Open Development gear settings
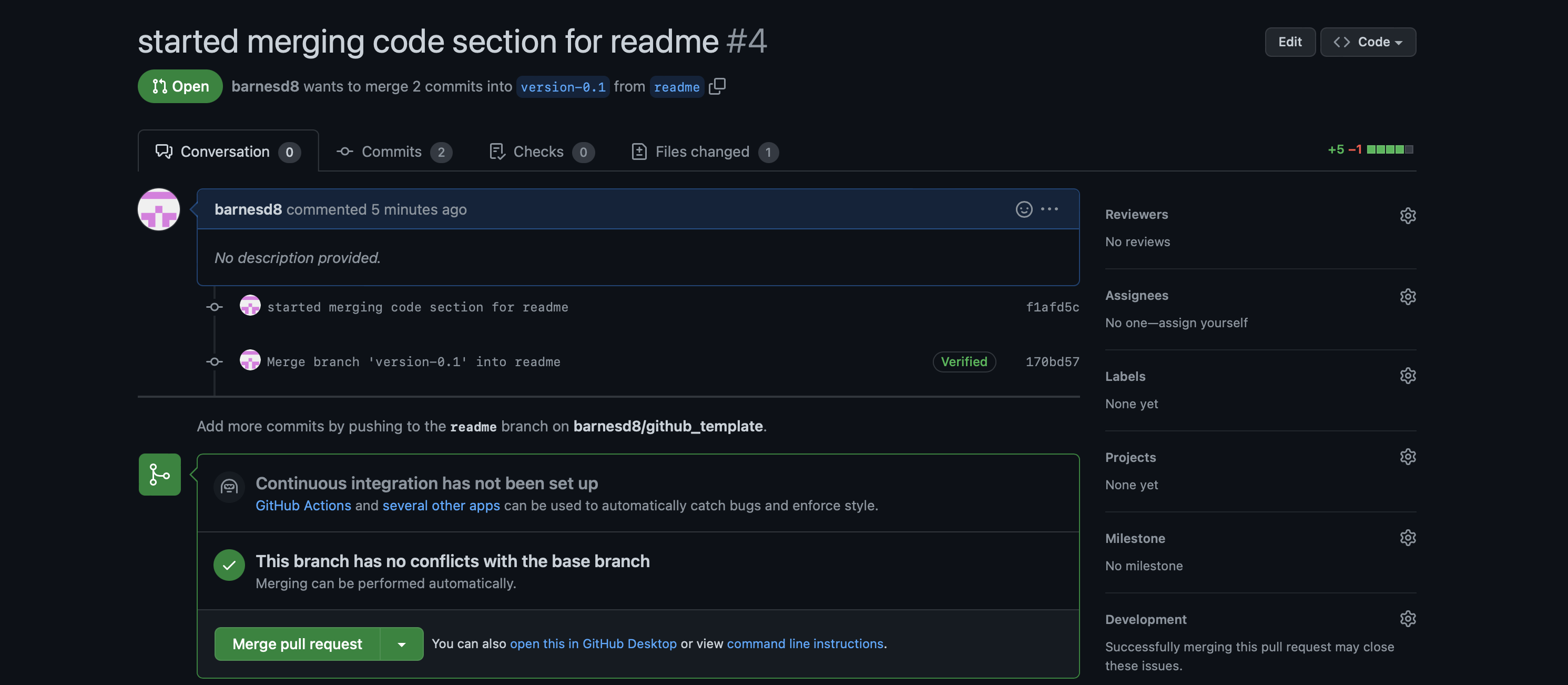This screenshot has height=685, width=1568. pos(1407,619)
